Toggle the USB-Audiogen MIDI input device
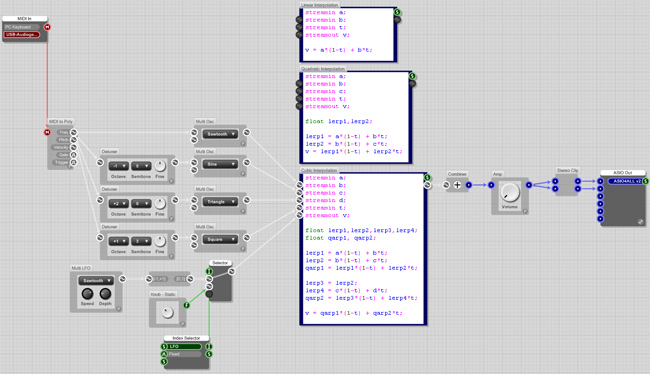Screen dimensions: 650x374 click(22, 35)
